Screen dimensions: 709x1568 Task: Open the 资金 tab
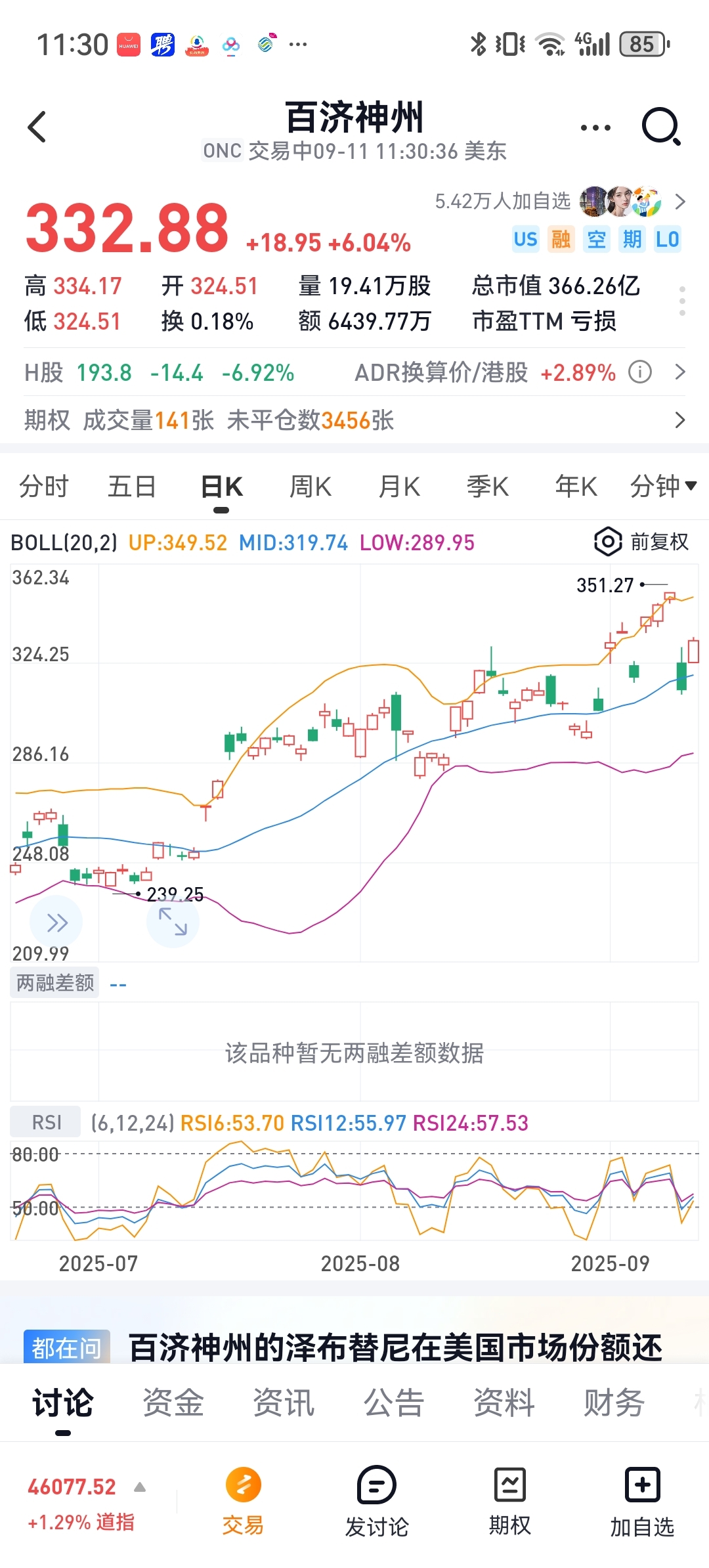pos(173,1403)
